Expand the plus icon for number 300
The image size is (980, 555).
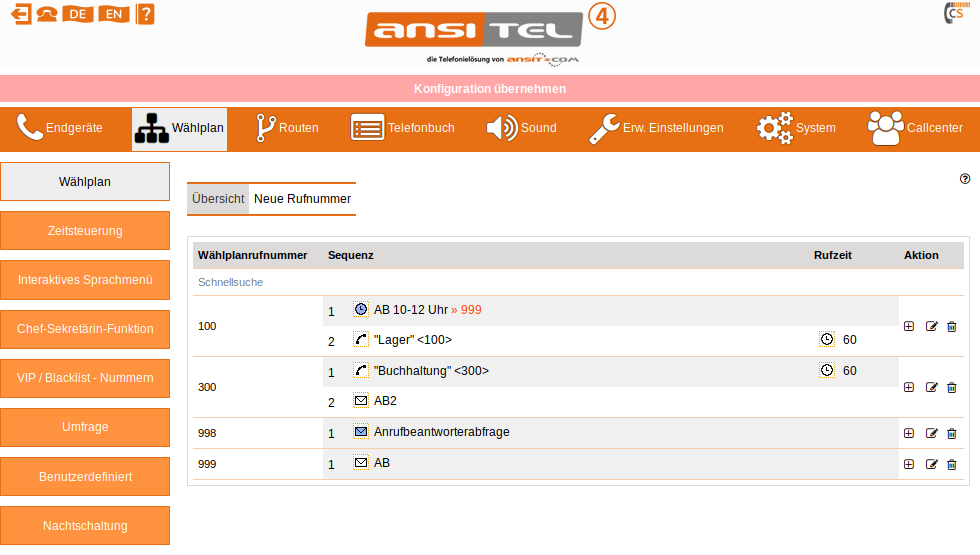coord(909,387)
